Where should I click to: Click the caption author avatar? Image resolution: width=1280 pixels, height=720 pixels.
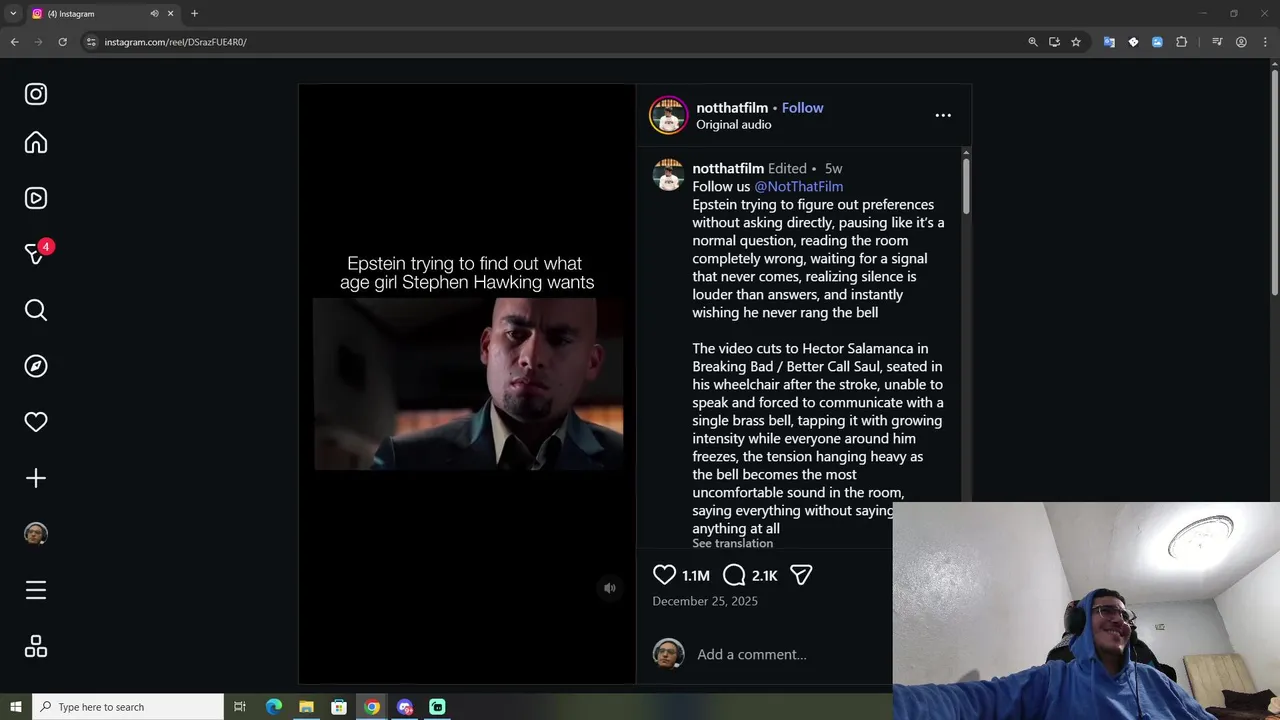click(668, 175)
